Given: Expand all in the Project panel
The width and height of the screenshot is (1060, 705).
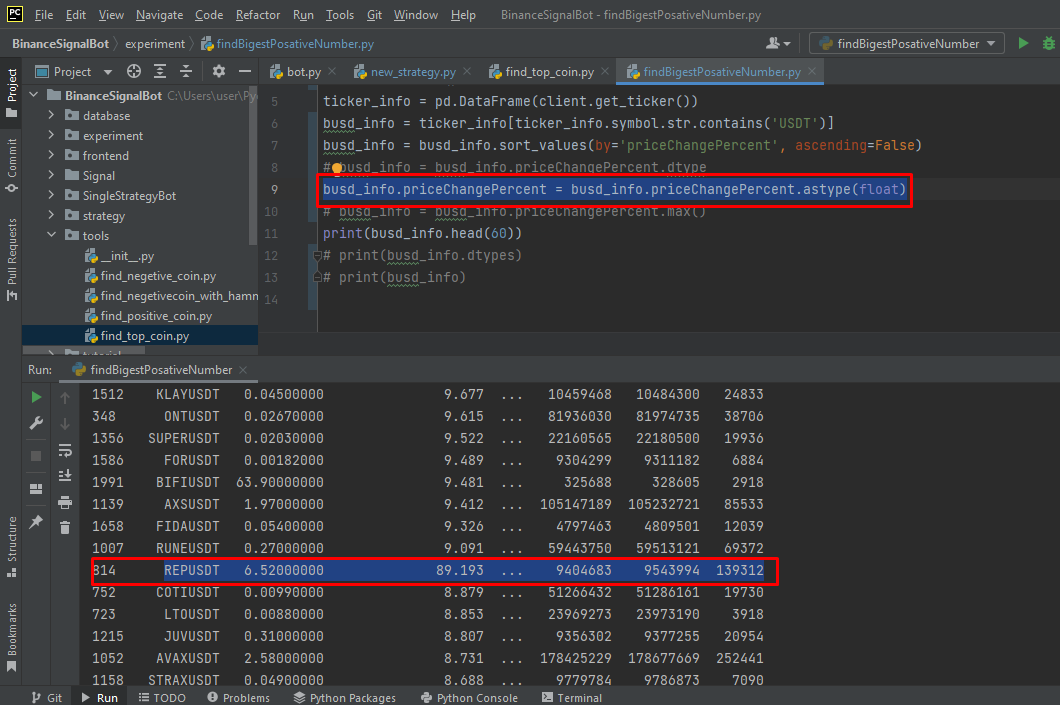Looking at the screenshot, I should click(x=160, y=72).
